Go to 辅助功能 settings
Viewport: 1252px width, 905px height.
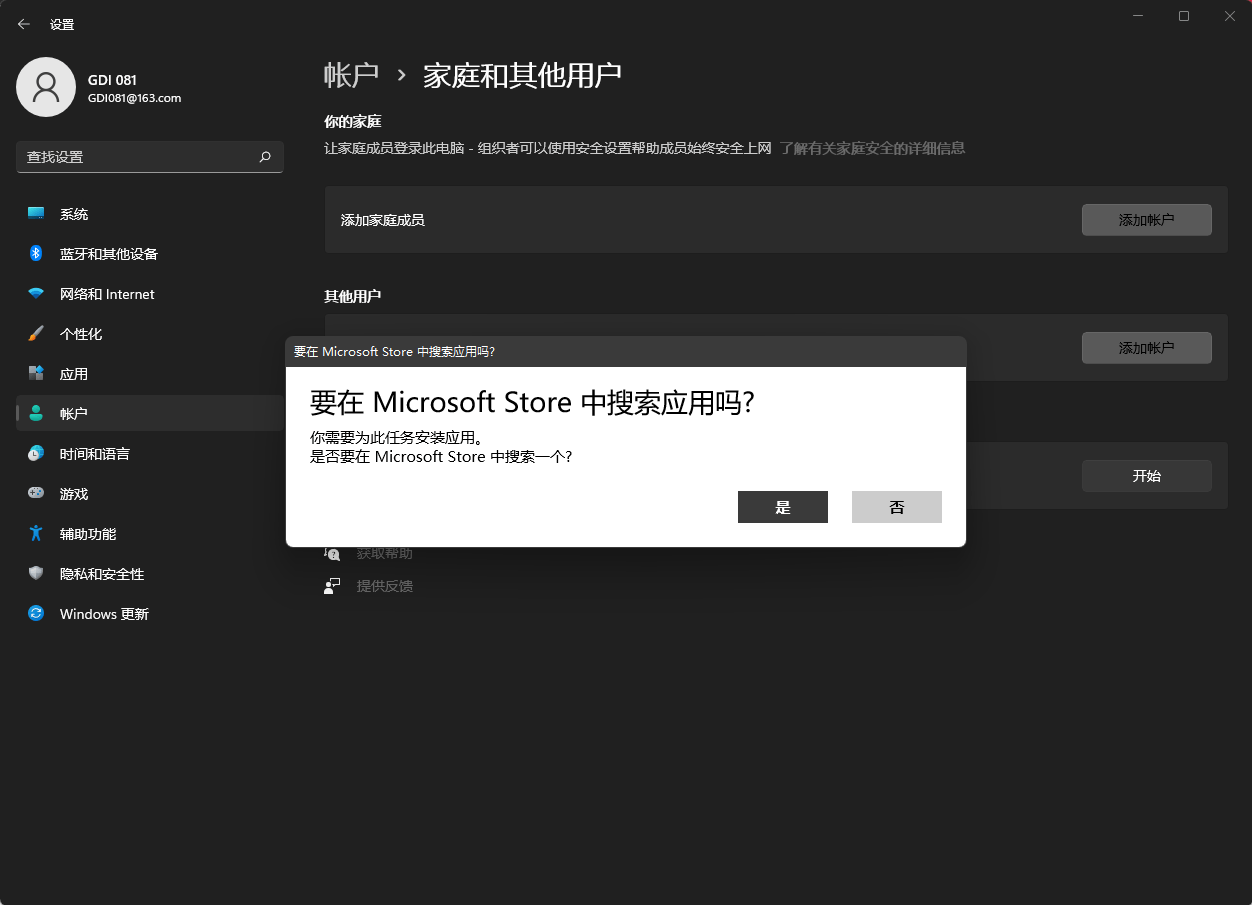point(150,534)
